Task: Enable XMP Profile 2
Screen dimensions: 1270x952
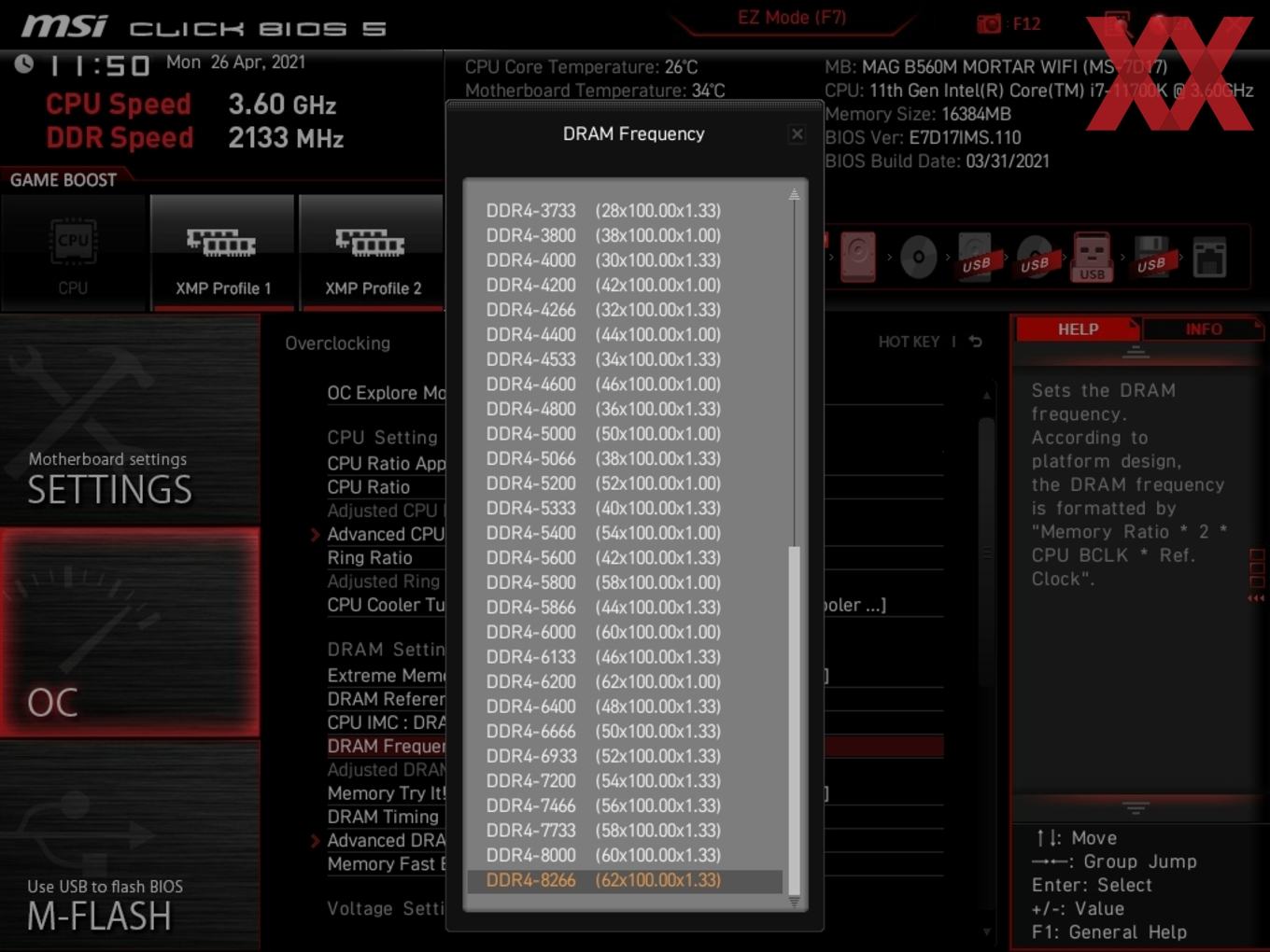Action: click(x=372, y=253)
